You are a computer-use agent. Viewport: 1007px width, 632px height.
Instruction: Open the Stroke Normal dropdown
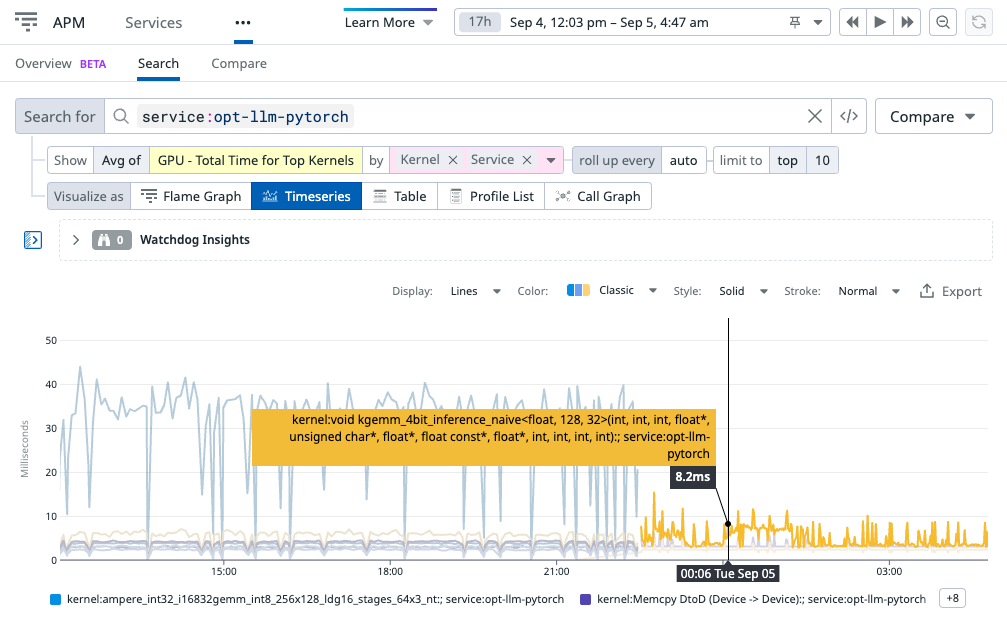(868, 291)
